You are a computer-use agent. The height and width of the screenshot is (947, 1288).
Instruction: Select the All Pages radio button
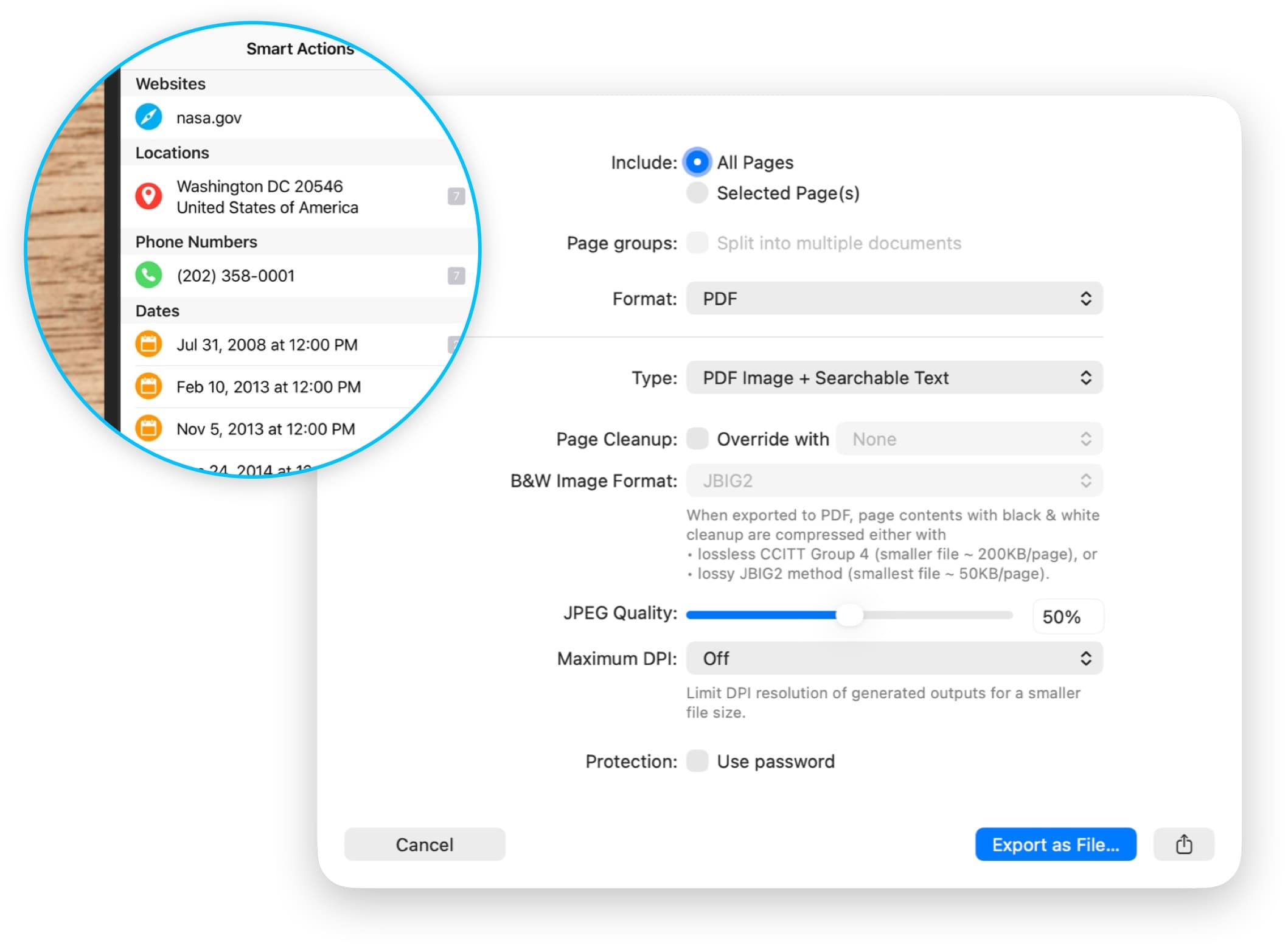pos(697,162)
